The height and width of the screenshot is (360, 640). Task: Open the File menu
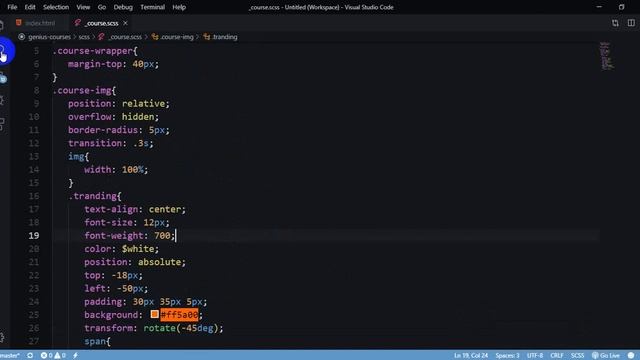pyautogui.click(x=12, y=7)
